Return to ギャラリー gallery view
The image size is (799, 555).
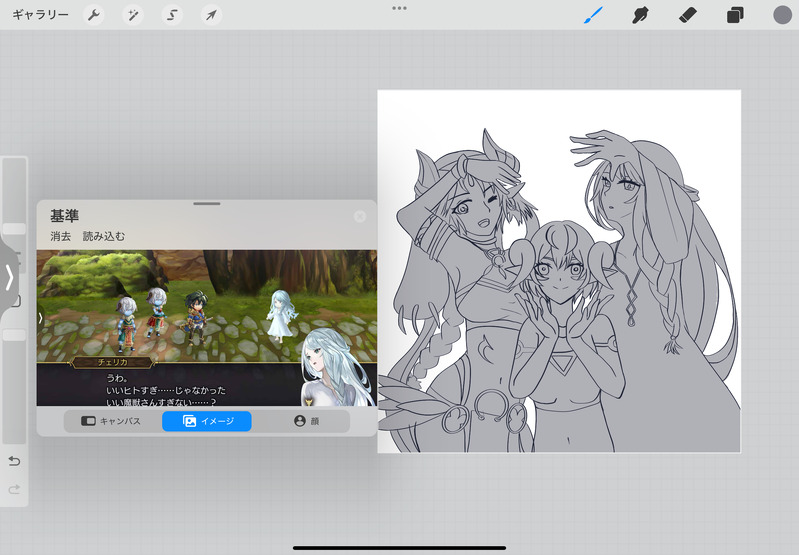40,15
